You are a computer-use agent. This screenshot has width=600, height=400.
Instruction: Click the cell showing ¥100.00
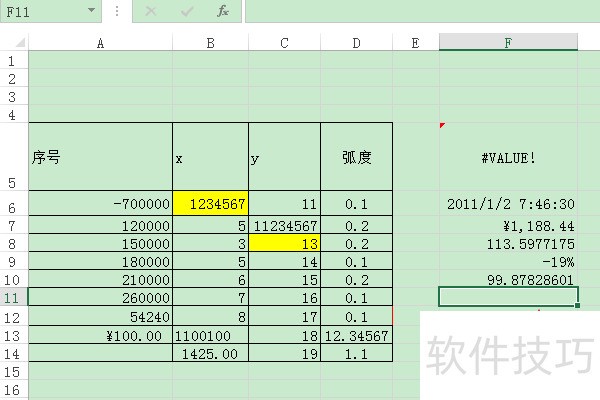coord(100,335)
